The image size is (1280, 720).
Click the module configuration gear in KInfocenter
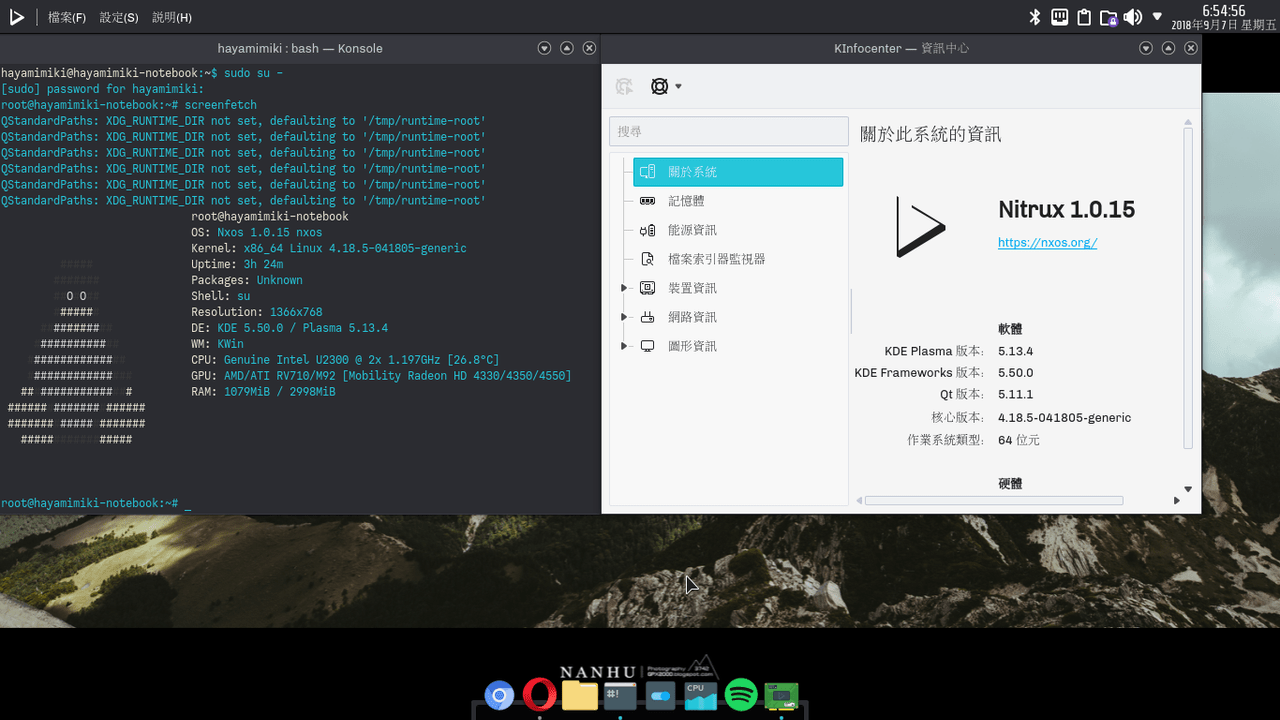coord(658,86)
